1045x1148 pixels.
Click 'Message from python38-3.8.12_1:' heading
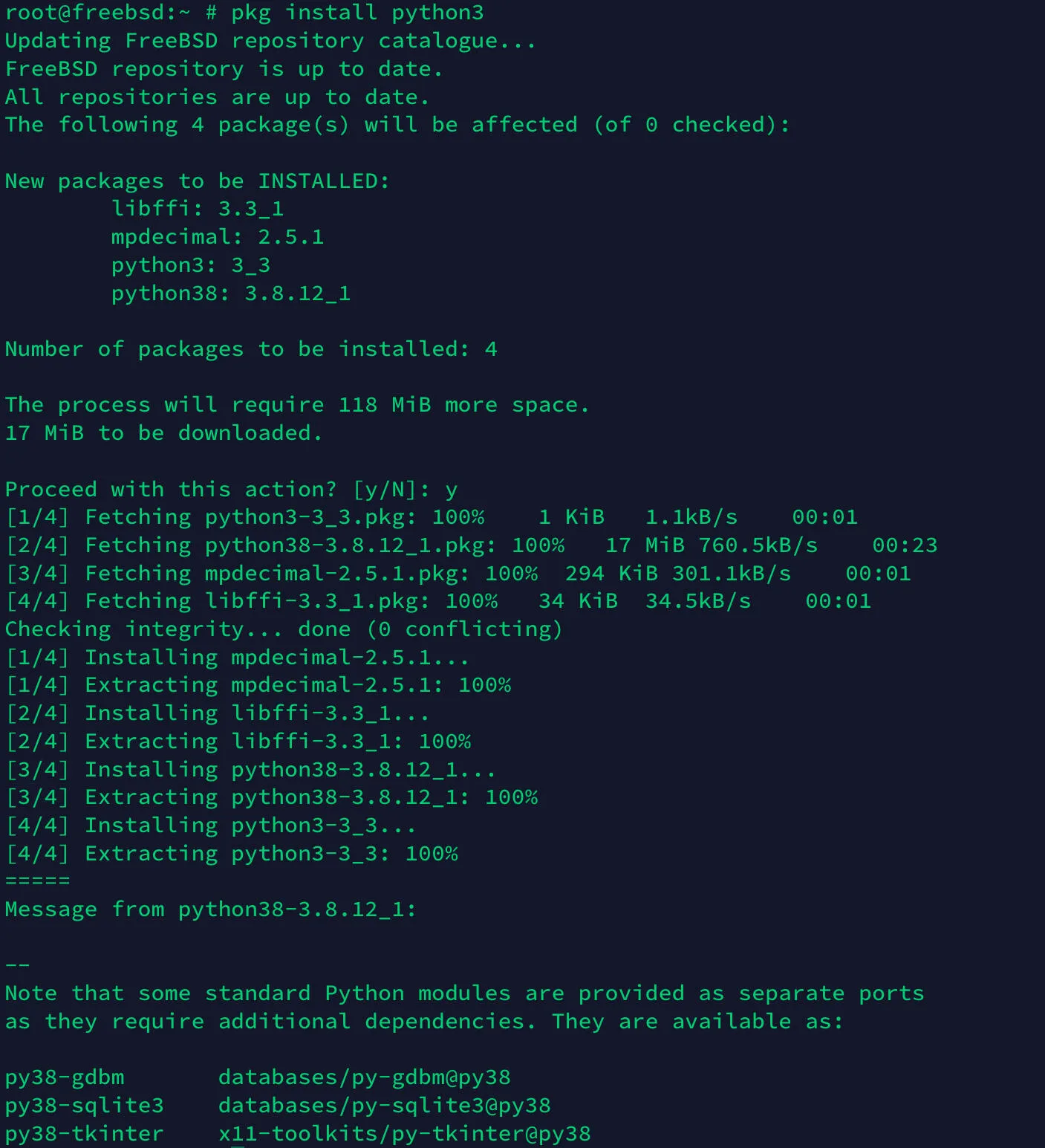coord(211,909)
